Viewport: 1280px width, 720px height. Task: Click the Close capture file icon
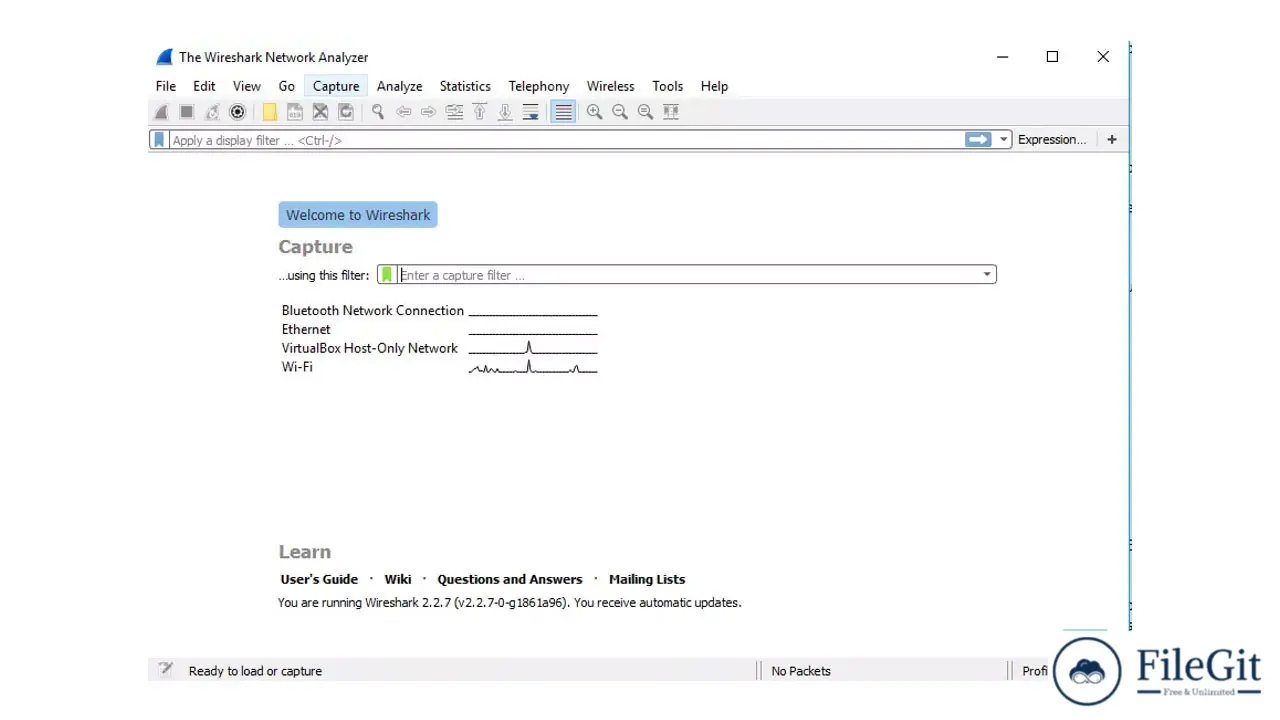click(x=320, y=112)
